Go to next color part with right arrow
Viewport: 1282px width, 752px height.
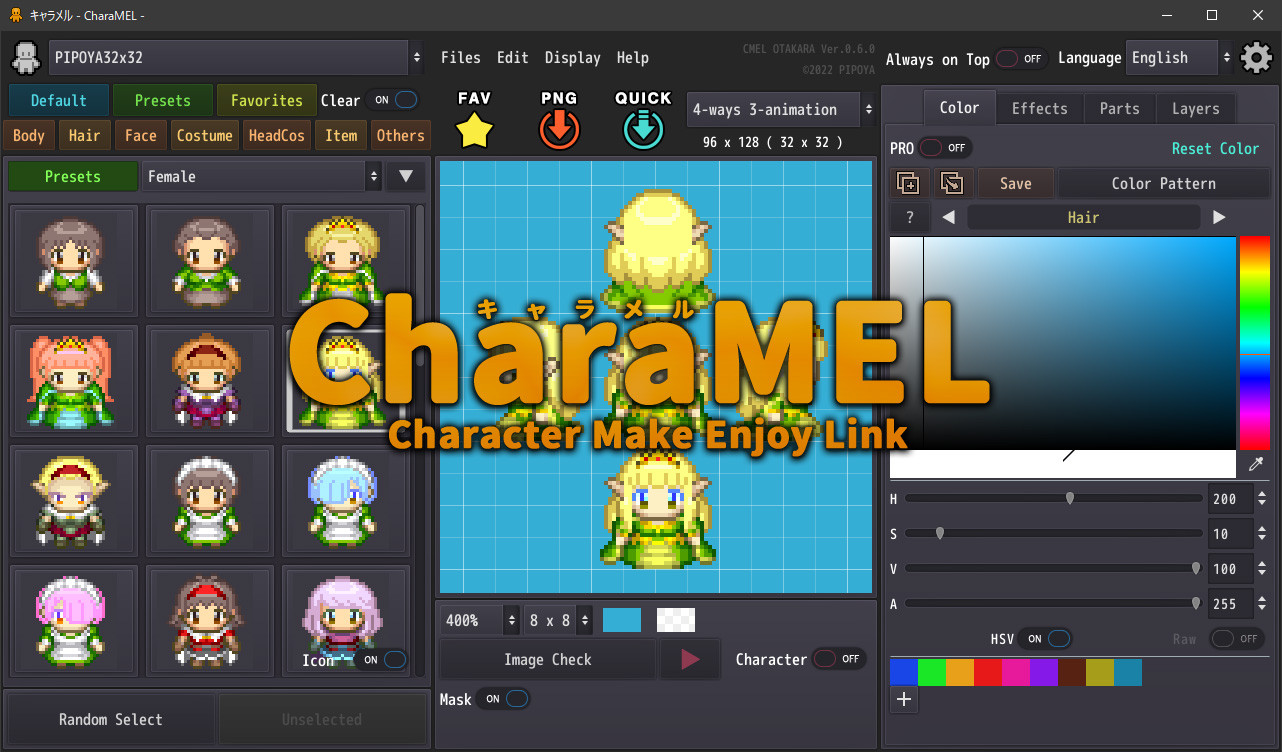(1219, 217)
